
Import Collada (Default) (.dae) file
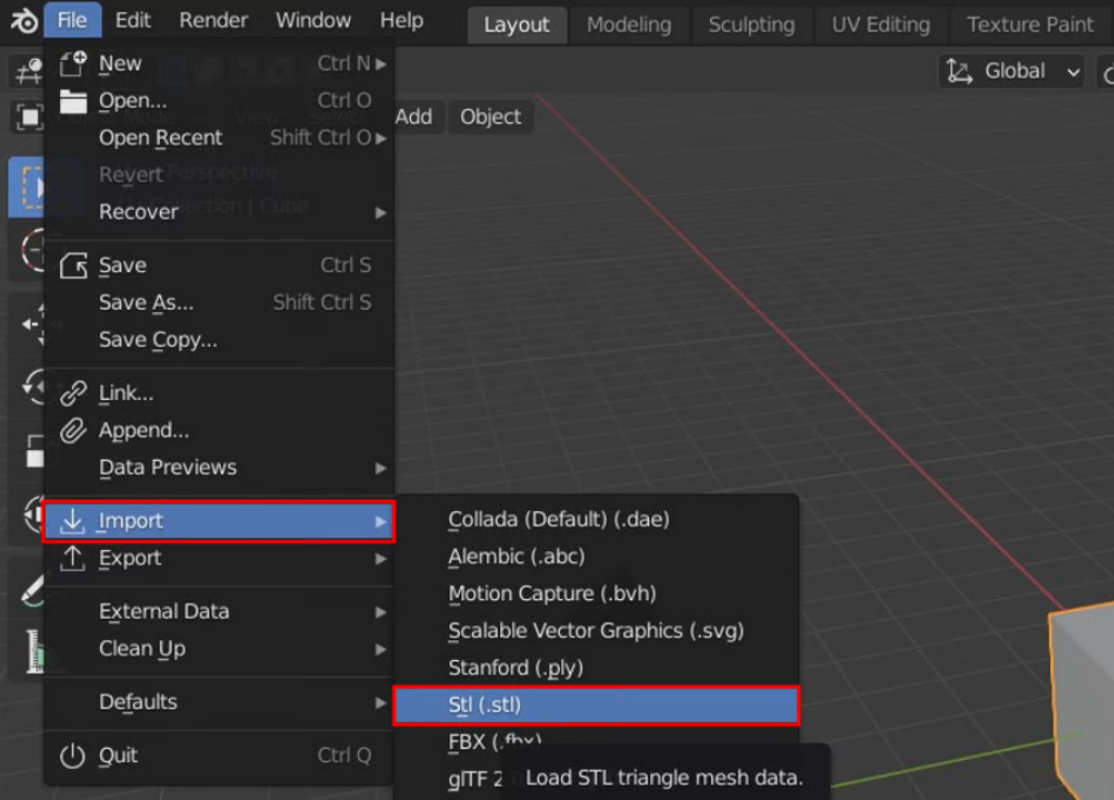597,519
